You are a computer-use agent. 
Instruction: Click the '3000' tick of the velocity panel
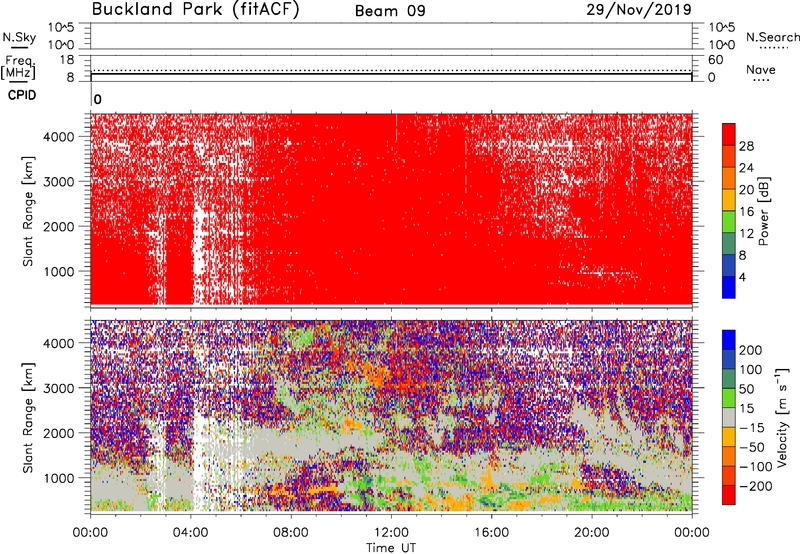pos(58,388)
